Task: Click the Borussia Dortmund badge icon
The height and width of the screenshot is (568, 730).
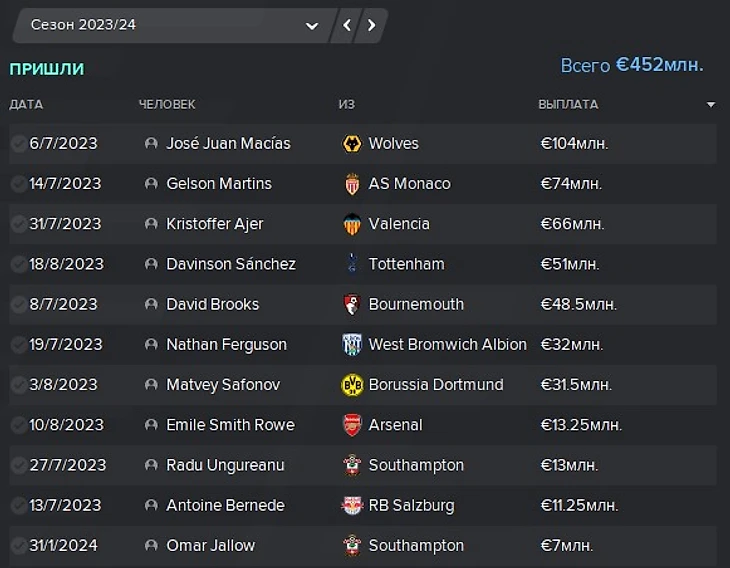Action: click(351, 385)
